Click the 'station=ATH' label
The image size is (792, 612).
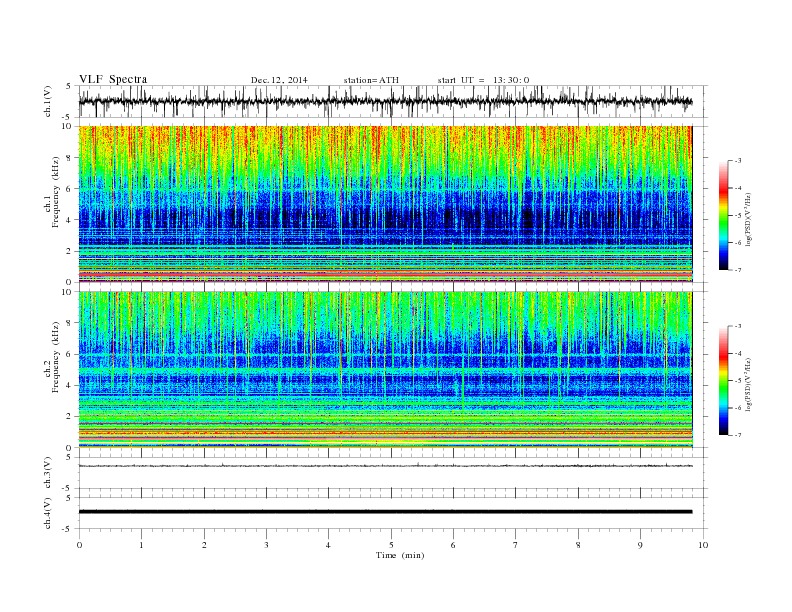pos(371,80)
